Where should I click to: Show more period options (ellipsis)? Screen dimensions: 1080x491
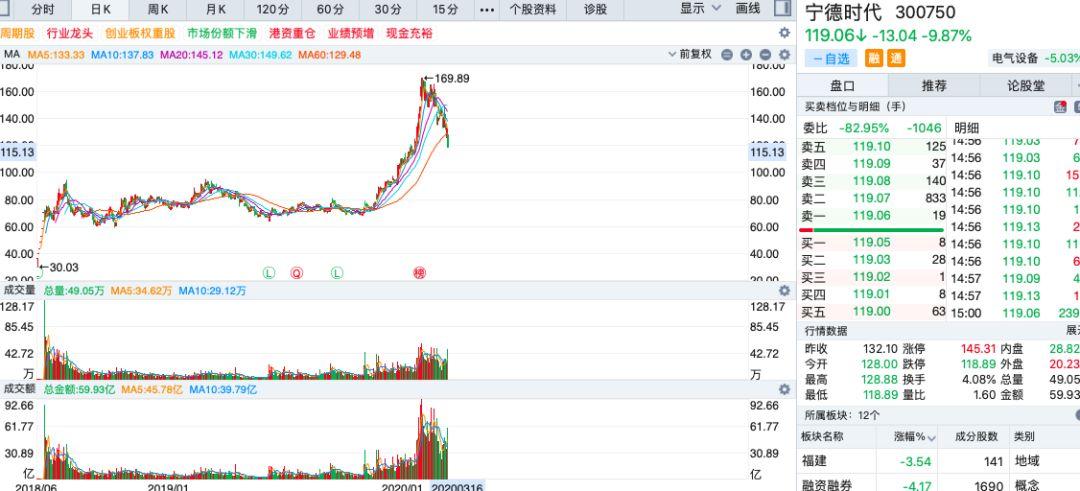(487, 9)
